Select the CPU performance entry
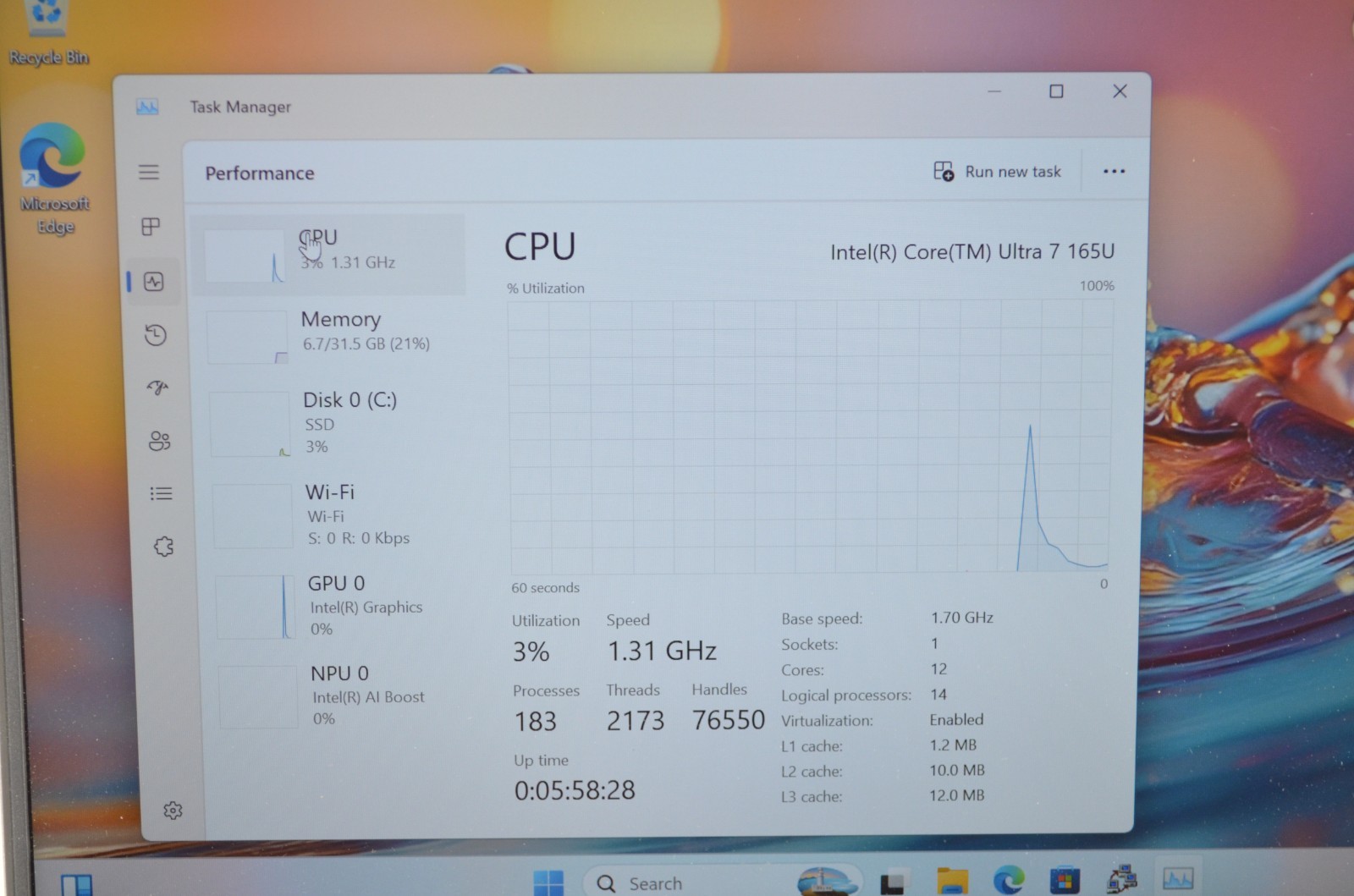The image size is (1354, 896). tap(328, 254)
